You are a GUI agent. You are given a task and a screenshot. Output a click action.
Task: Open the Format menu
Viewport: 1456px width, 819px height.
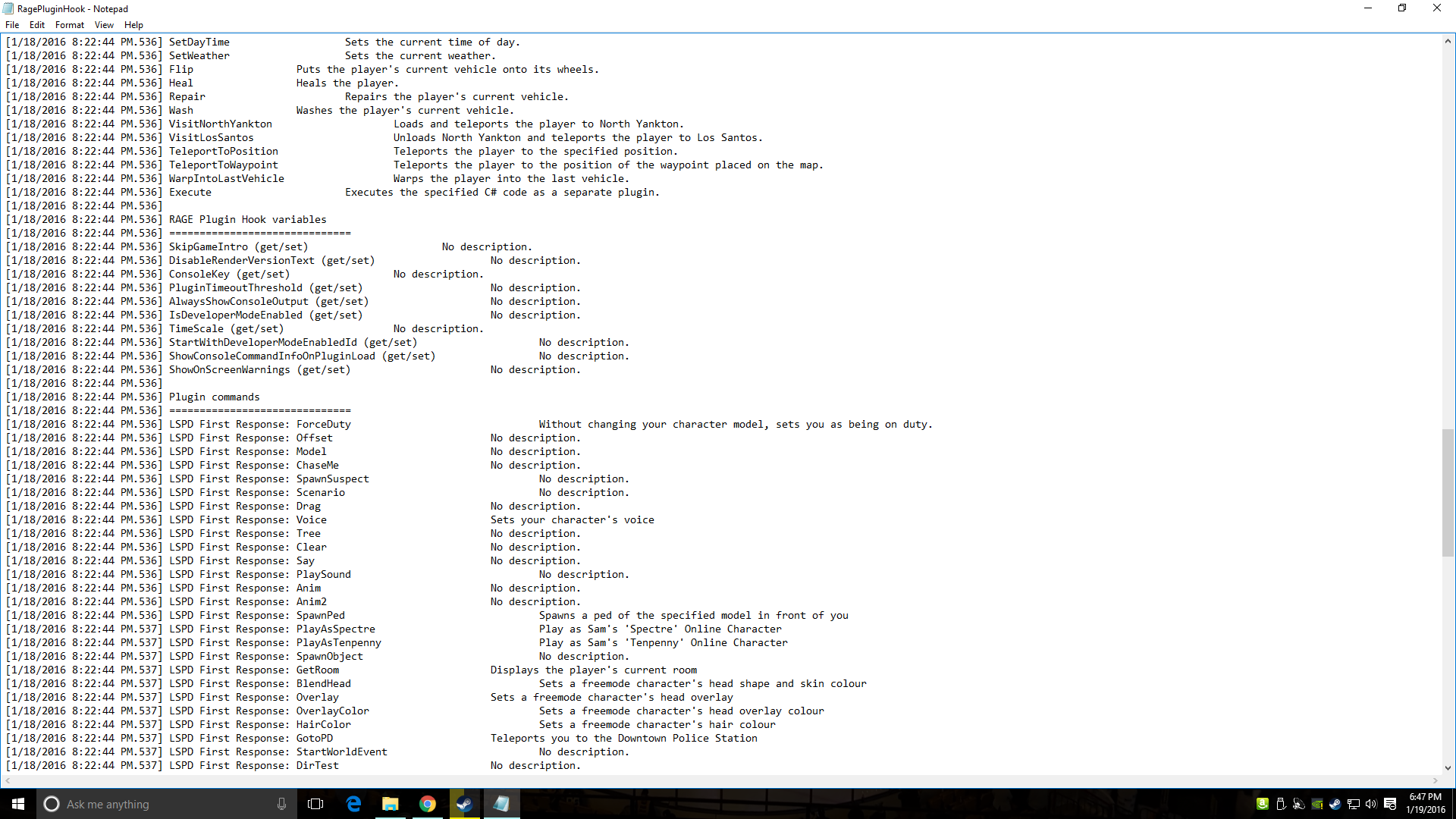(69, 25)
